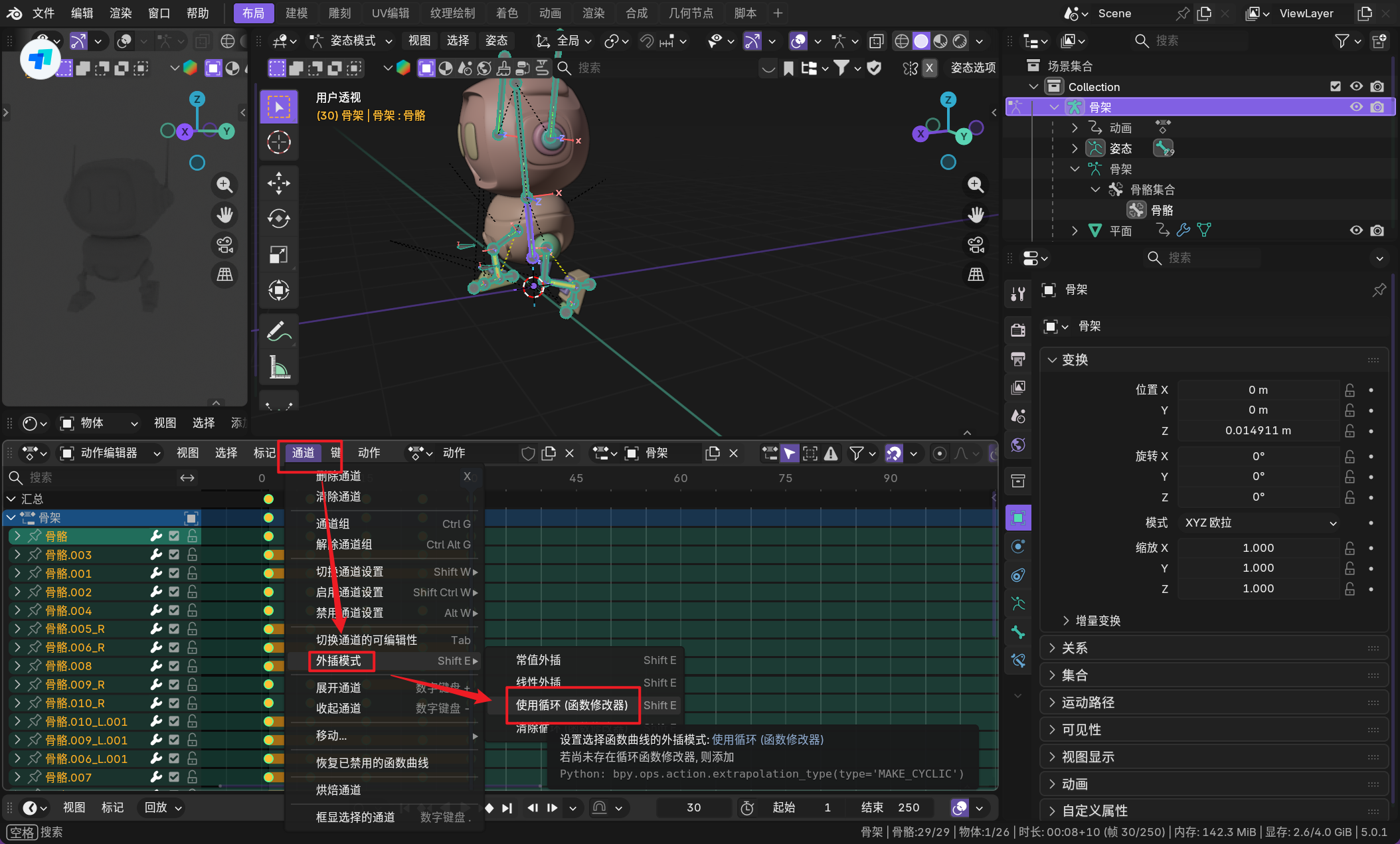Hide 平面 object with eye icon

coord(1356,230)
